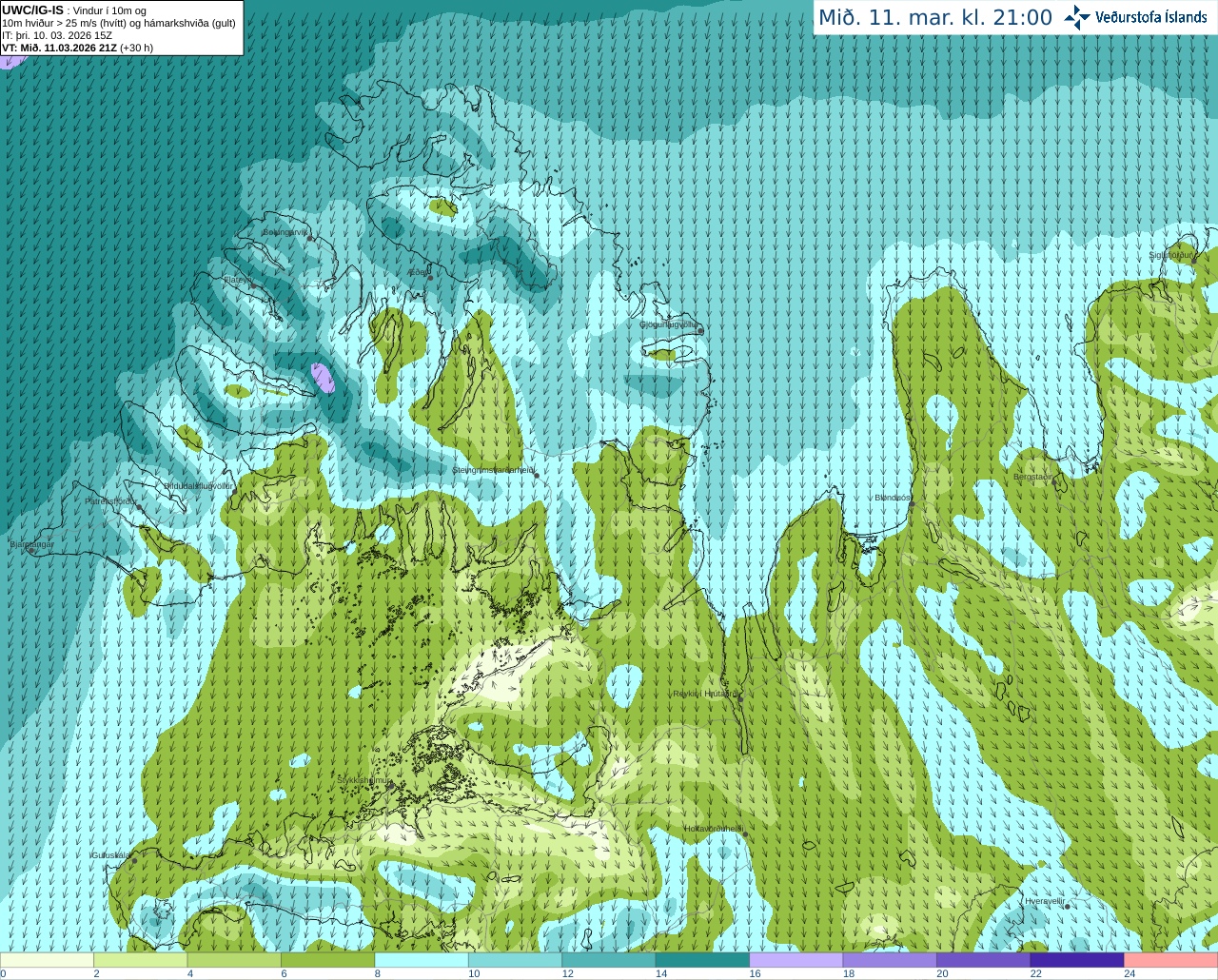The height and width of the screenshot is (980, 1218).
Task: Click the Blönduós station label
Action: (893, 499)
